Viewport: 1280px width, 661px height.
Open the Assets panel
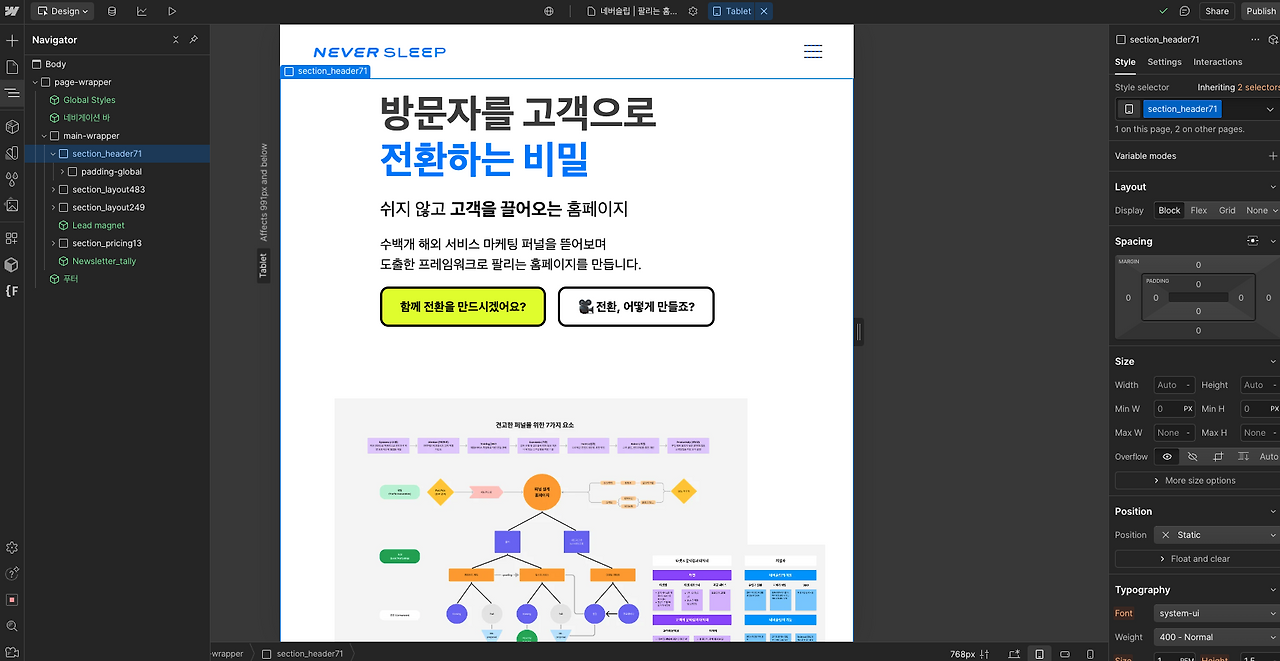pyautogui.click(x=11, y=205)
